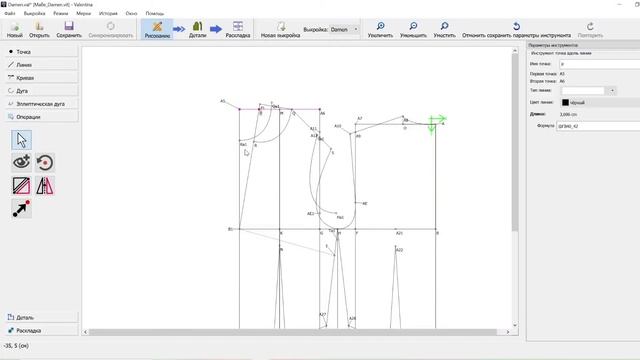Screen dimensions: 640x360
Task: Click the Имя точки input field
Action: point(600,64)
